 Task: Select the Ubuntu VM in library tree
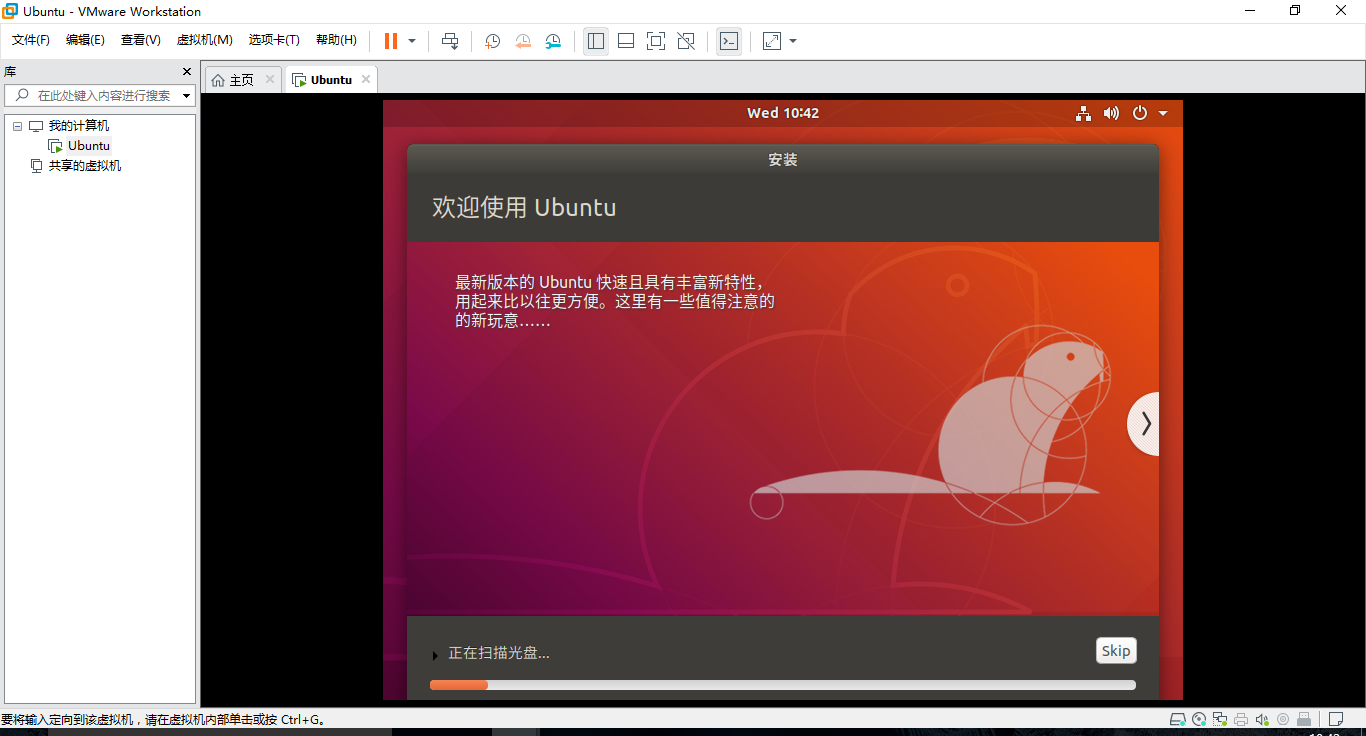click(x=89, y=146)
